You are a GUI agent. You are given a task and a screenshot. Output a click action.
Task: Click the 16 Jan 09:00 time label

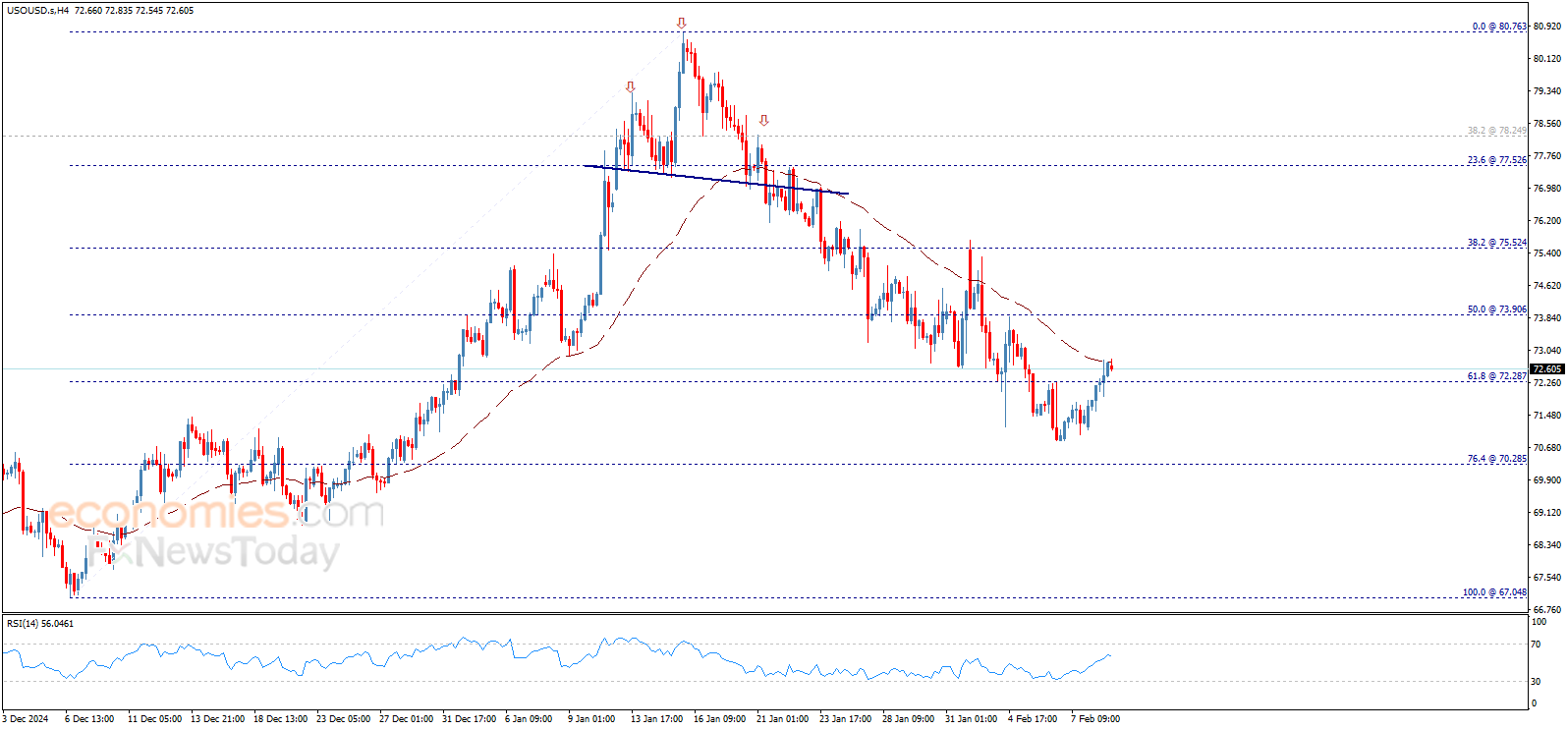[x=720, y=719]
